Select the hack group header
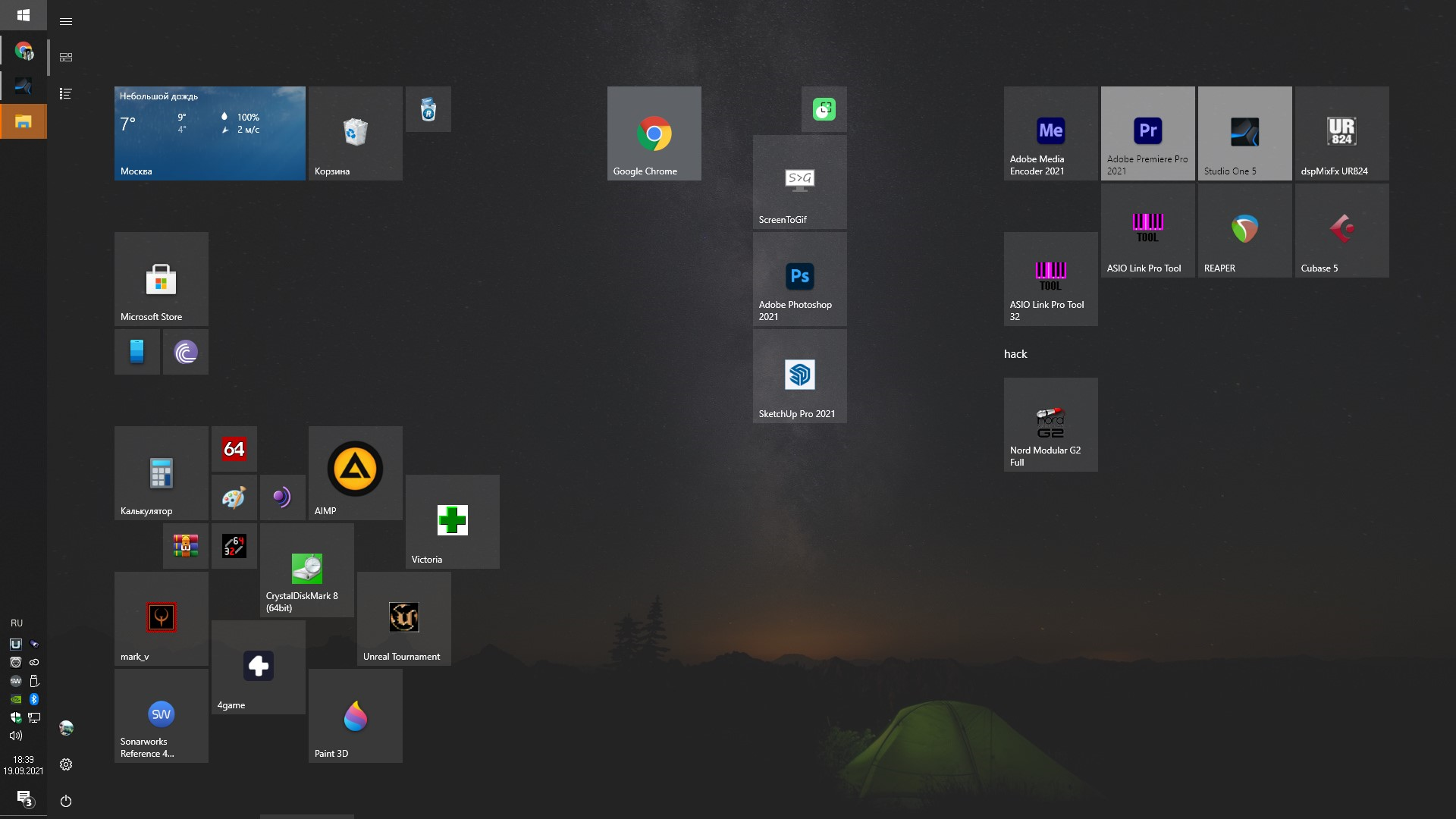 tap(1015, 354)
